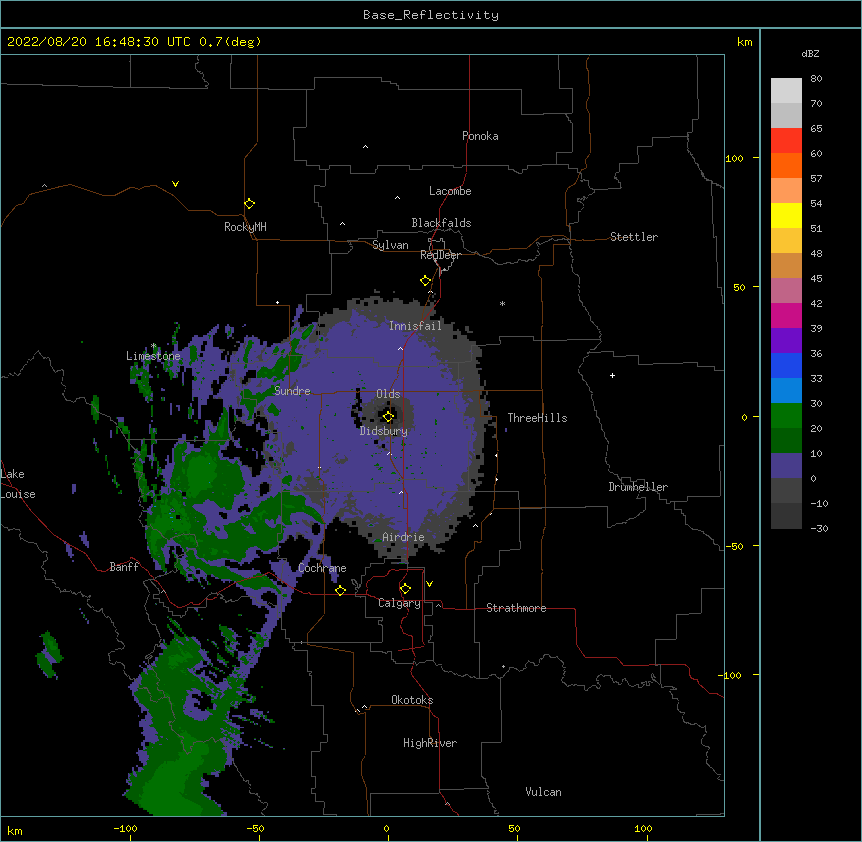Image resolution: width=862 pixels, height=842 pixels.
Task: Click the Limestone label
Action: tap(153, 356)
